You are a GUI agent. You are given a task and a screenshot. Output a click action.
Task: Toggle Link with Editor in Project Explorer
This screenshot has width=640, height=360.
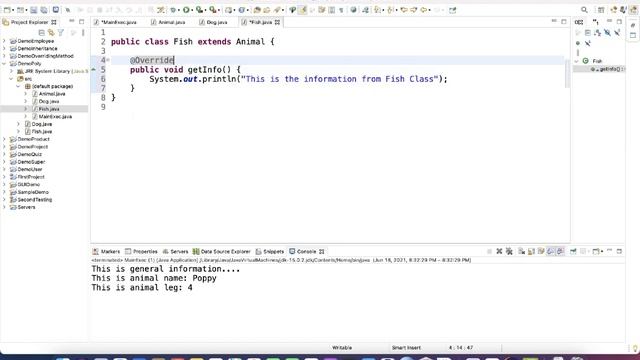coord(51,32)
